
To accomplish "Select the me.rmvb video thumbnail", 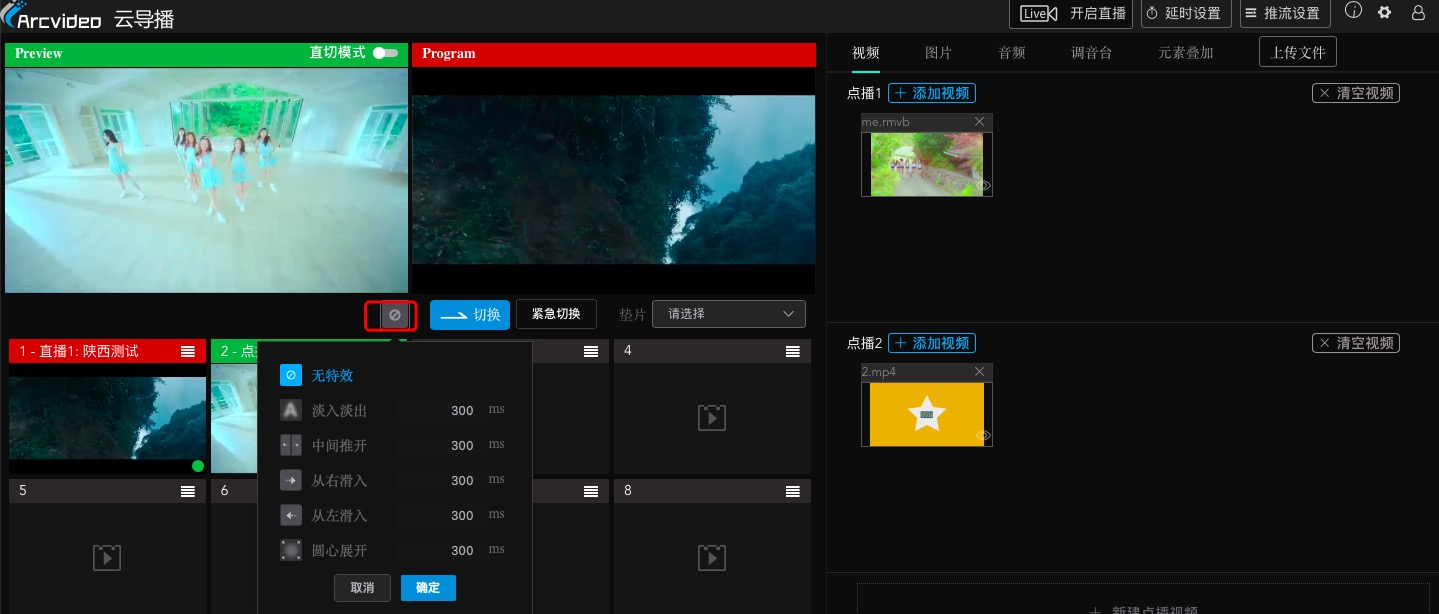I will pyautogui.click(x=926, y=164).
